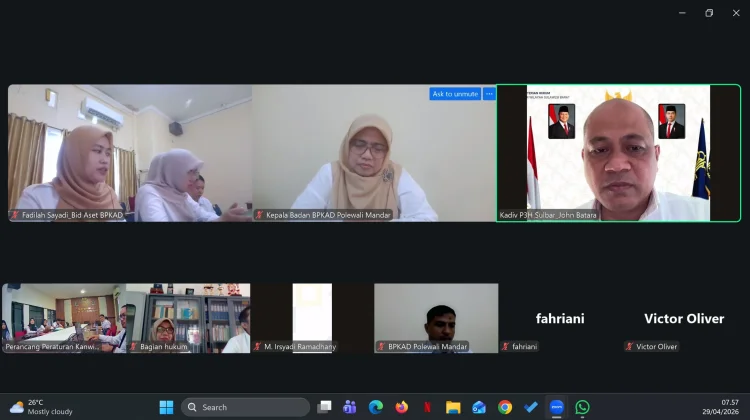Open Outlook mail from taskbar
Viewport: 750px width, 420px height.
pyautogui.click(x=479, y=407)
